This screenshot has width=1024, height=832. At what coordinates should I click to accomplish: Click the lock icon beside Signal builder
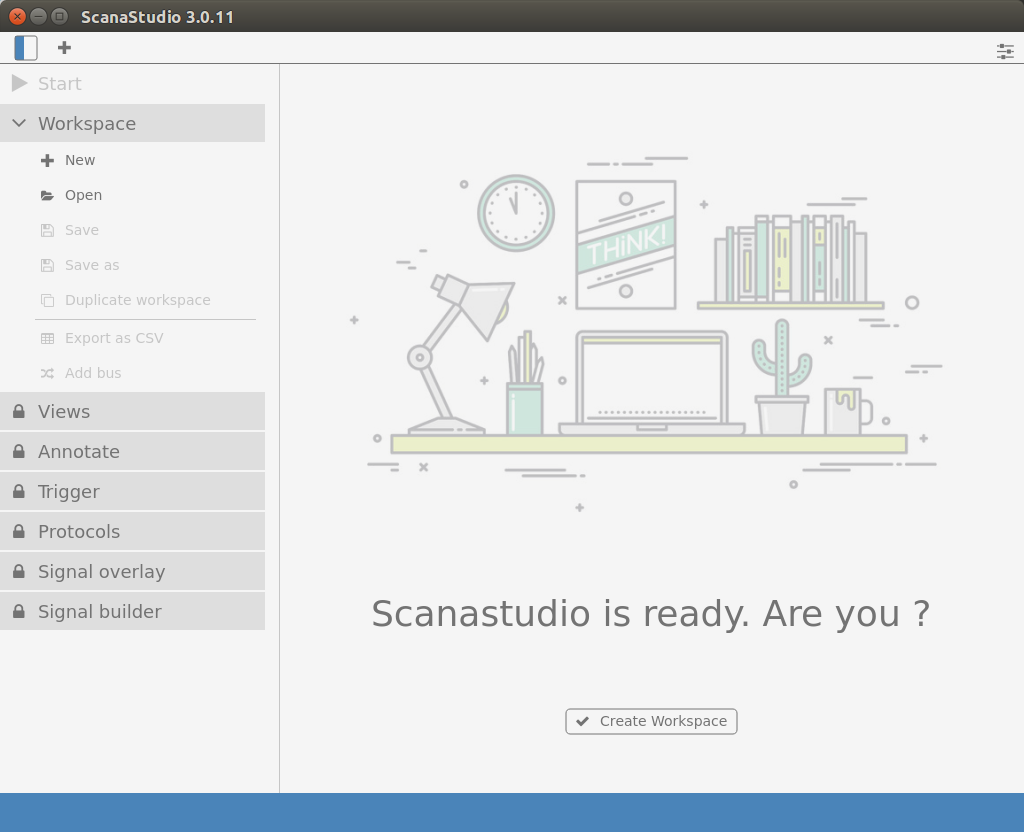click(19, 611)
